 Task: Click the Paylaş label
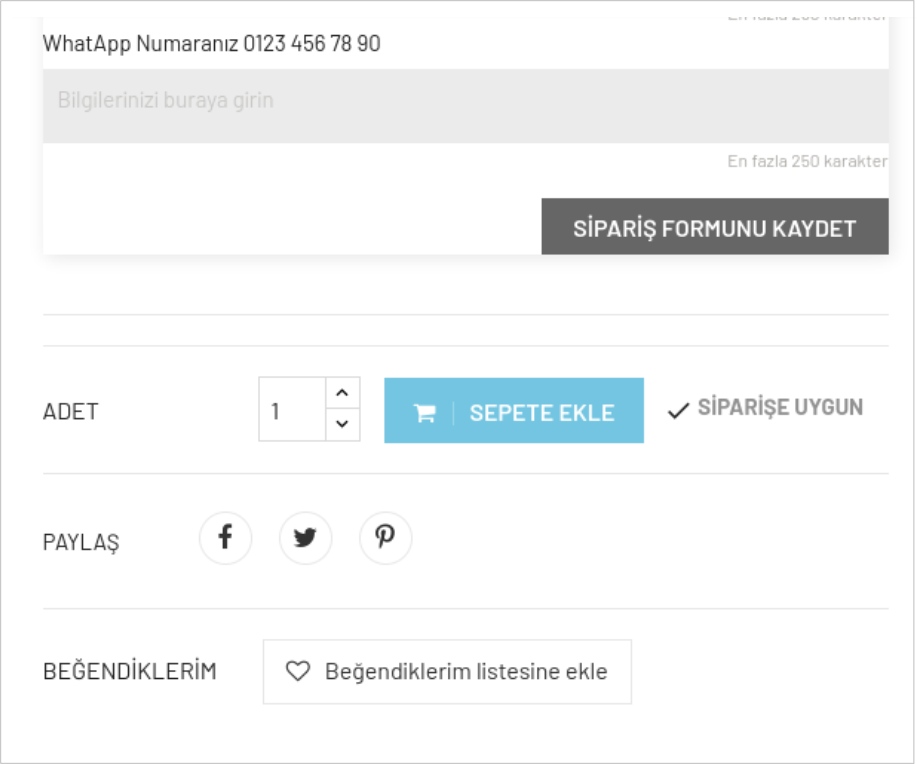81,542
